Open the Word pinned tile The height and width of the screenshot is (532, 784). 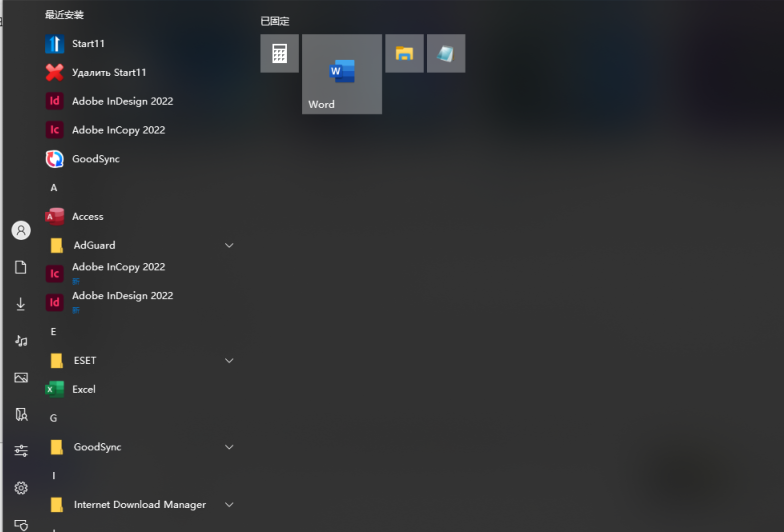click(342, 74)
